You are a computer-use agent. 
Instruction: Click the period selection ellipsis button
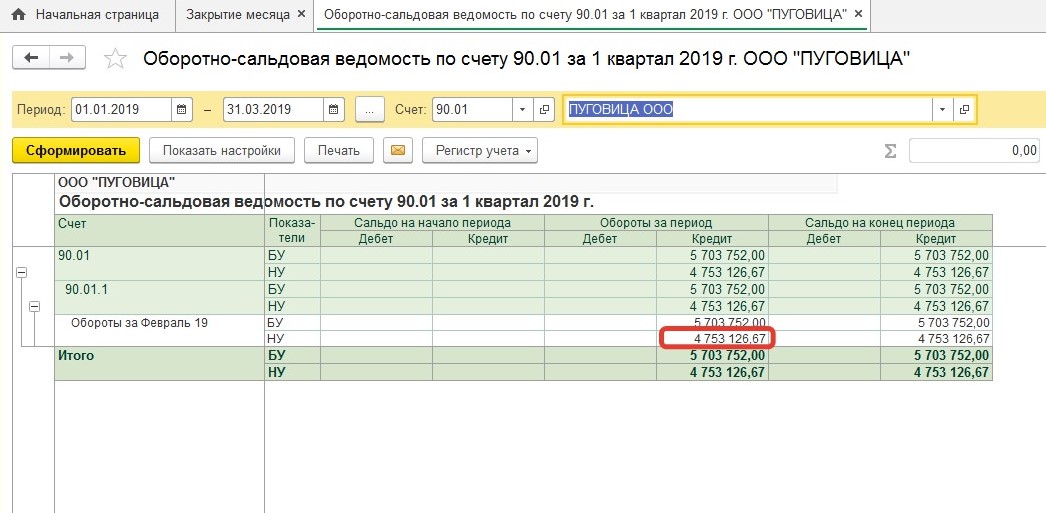(369, 109)
